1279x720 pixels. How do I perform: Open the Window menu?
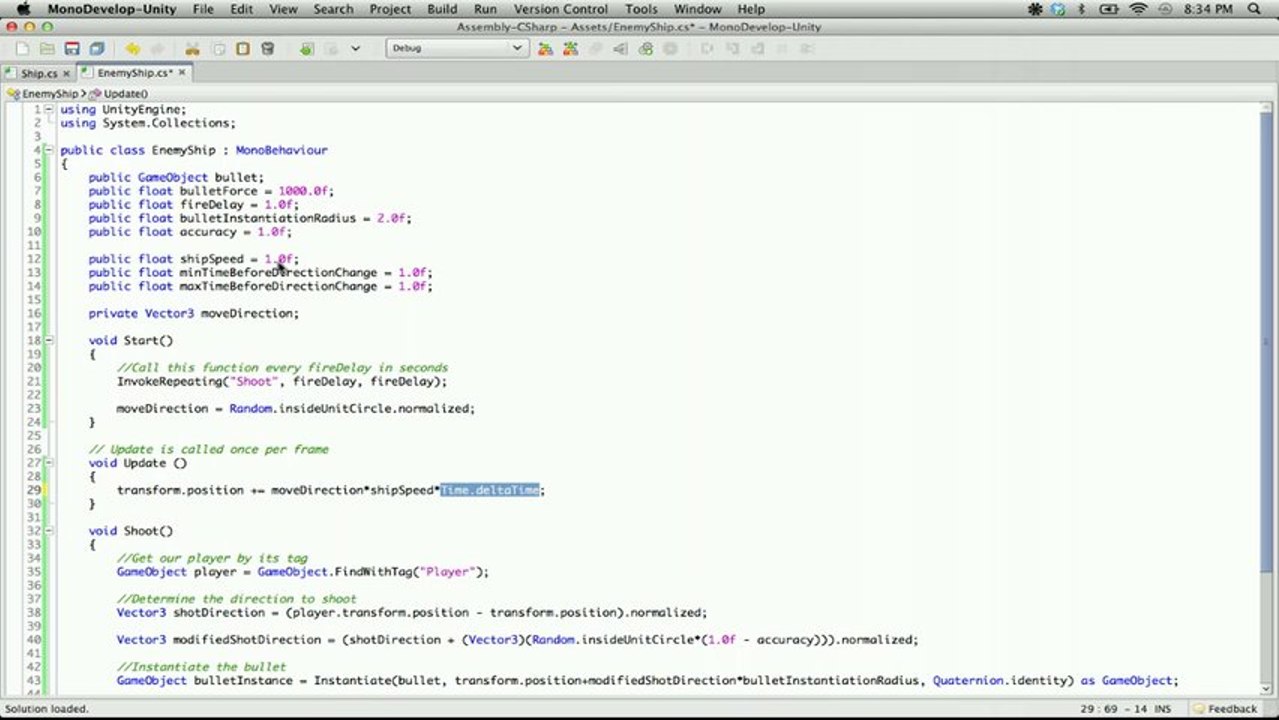click(697, 9)
